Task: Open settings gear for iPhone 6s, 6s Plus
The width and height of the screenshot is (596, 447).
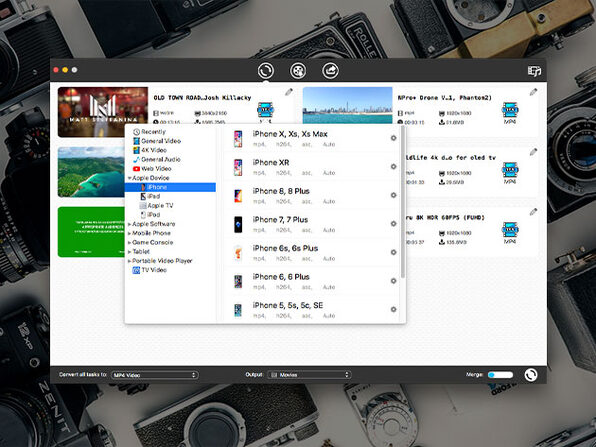Action: 393,252
